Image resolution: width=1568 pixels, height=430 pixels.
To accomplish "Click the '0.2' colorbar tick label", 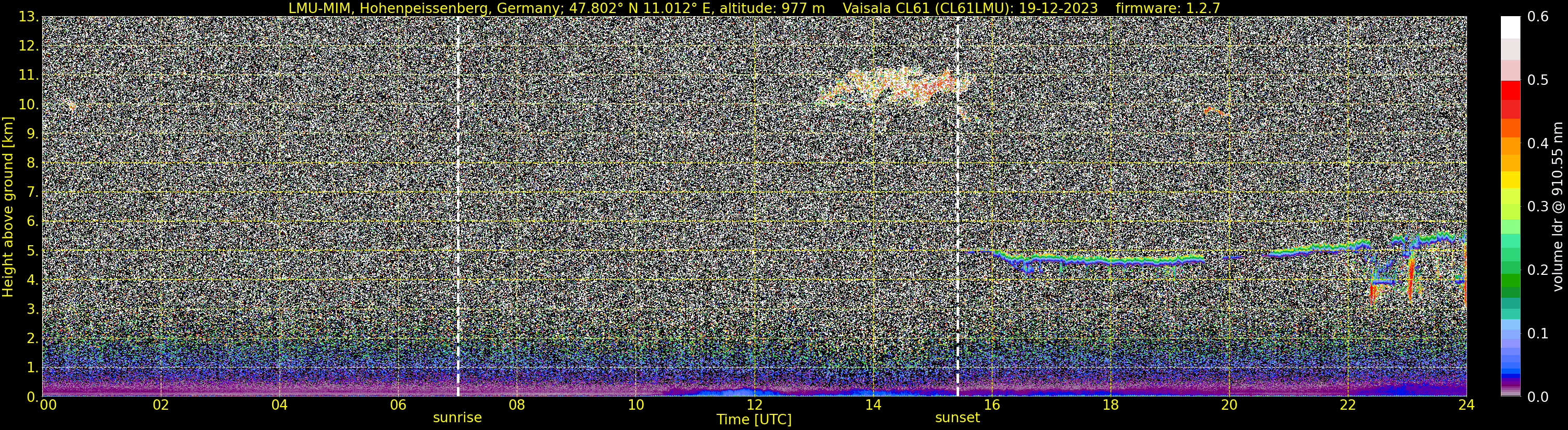I will tap(1538, 270).
